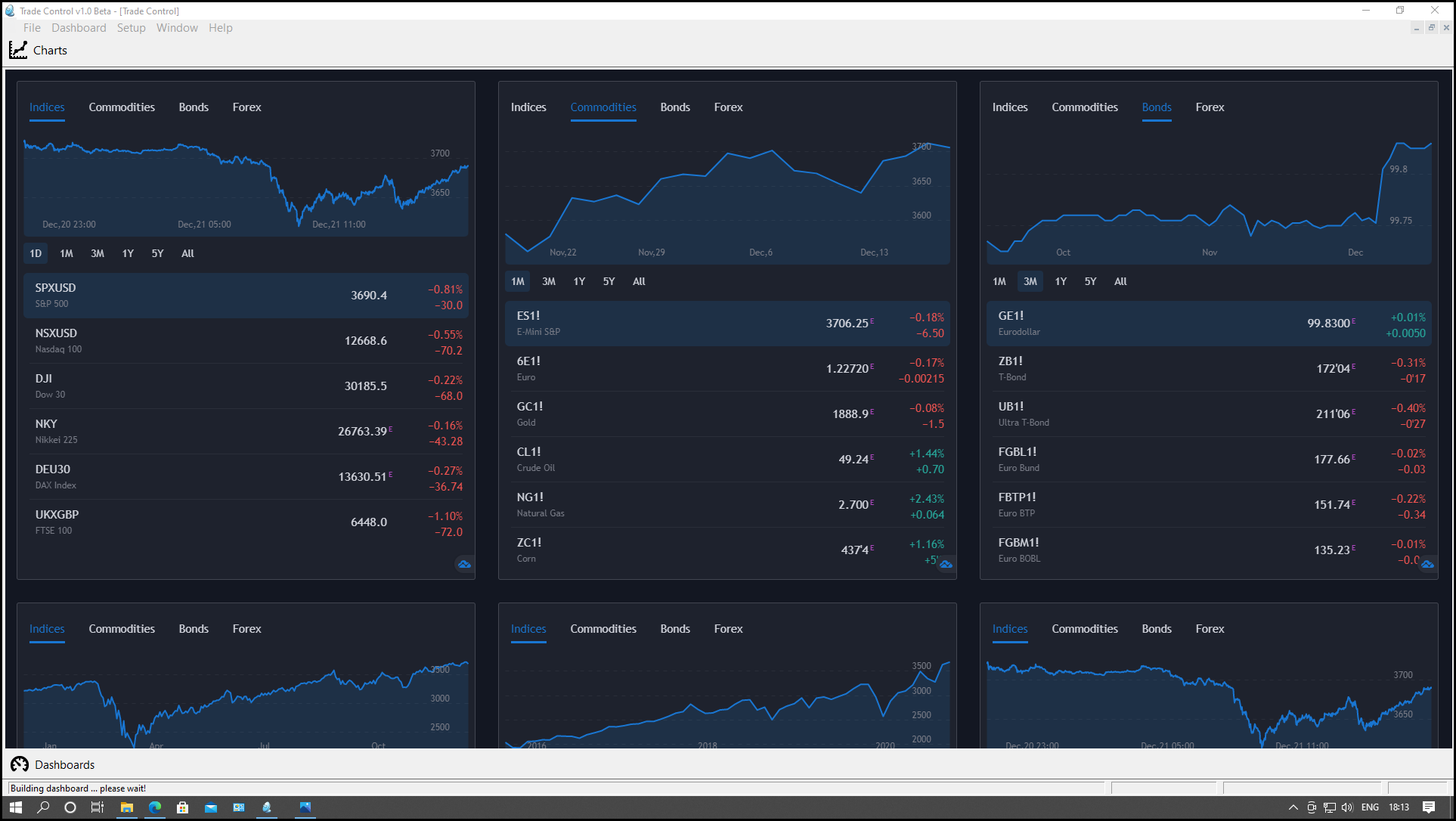Open Cortana circle icon on taskbar
The image size is (1456, 821).
point(70,807)
